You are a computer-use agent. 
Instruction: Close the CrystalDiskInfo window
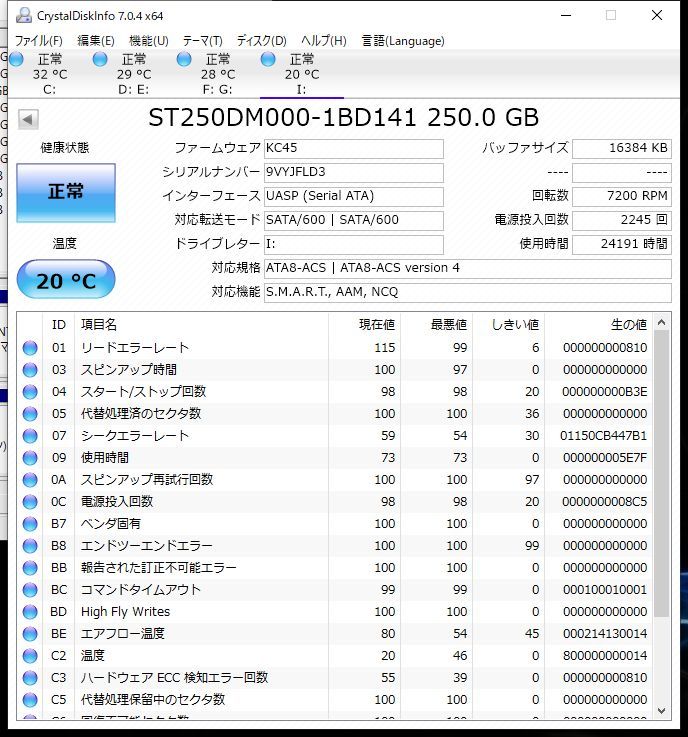click(x=657, y=16)
